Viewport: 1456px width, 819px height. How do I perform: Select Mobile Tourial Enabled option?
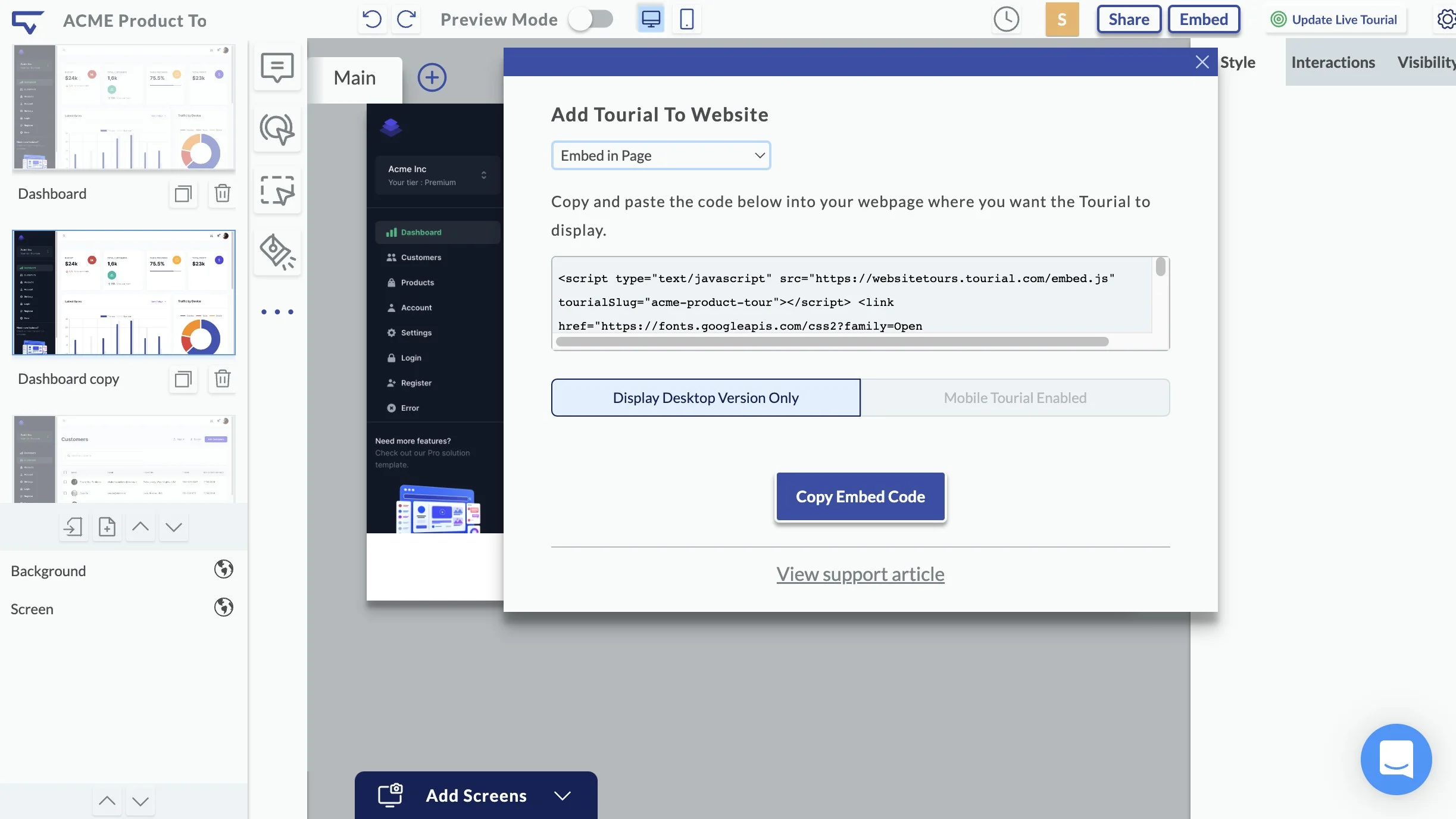[x=1015, y=398]
